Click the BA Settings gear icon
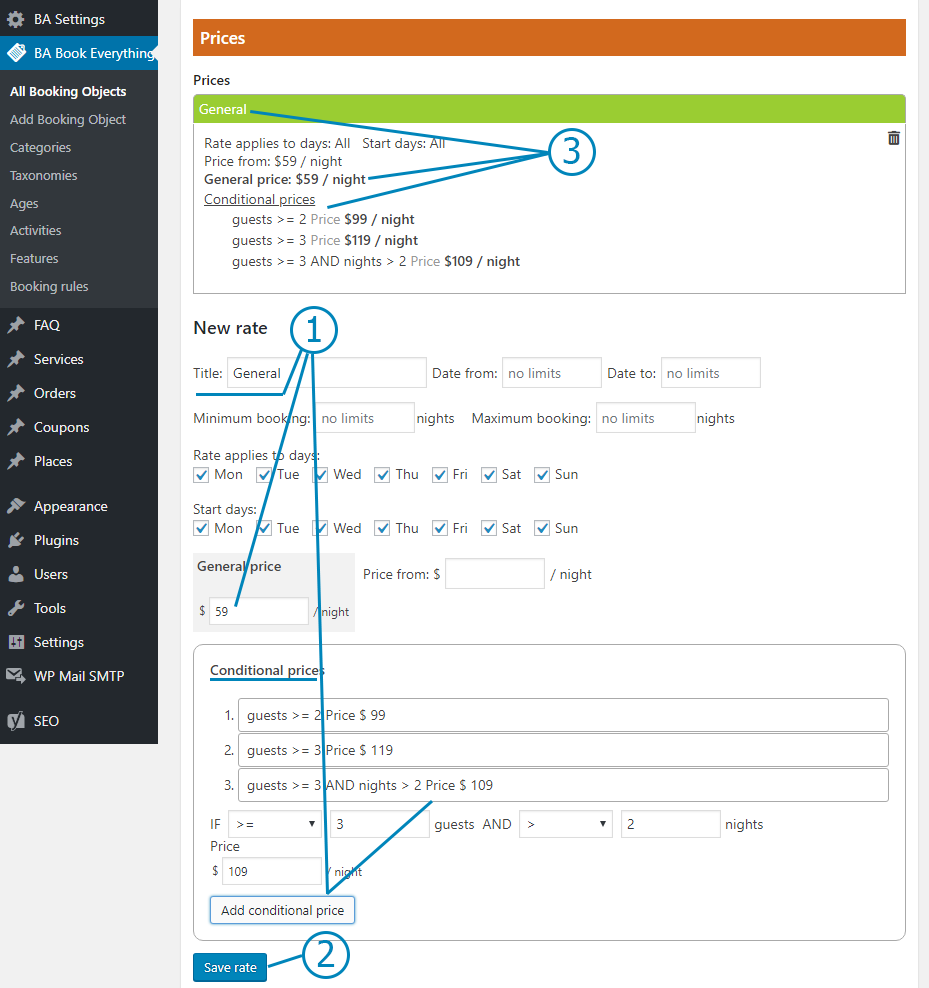 tap(16, 20)
